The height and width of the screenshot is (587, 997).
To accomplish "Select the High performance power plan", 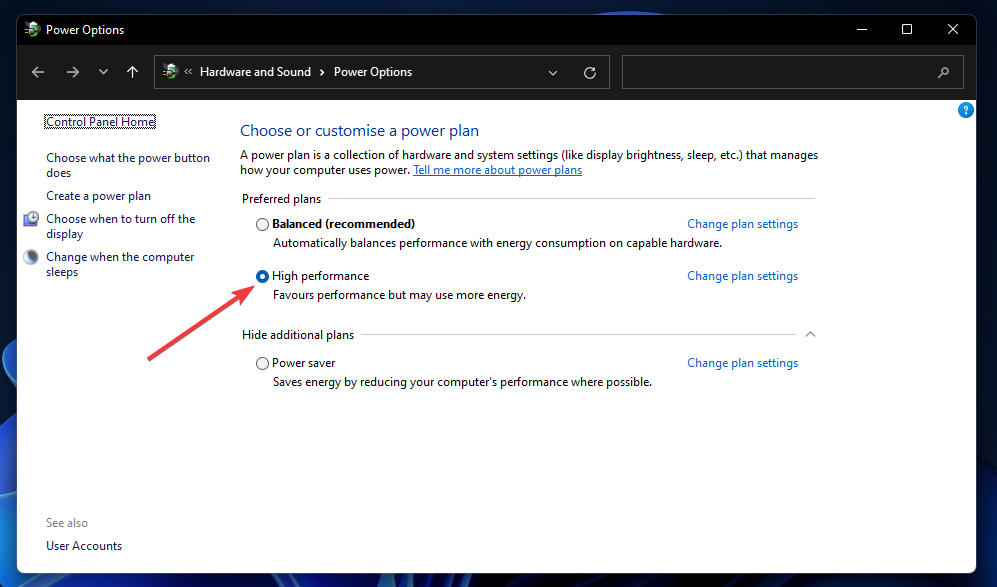I will pos(261,275).
